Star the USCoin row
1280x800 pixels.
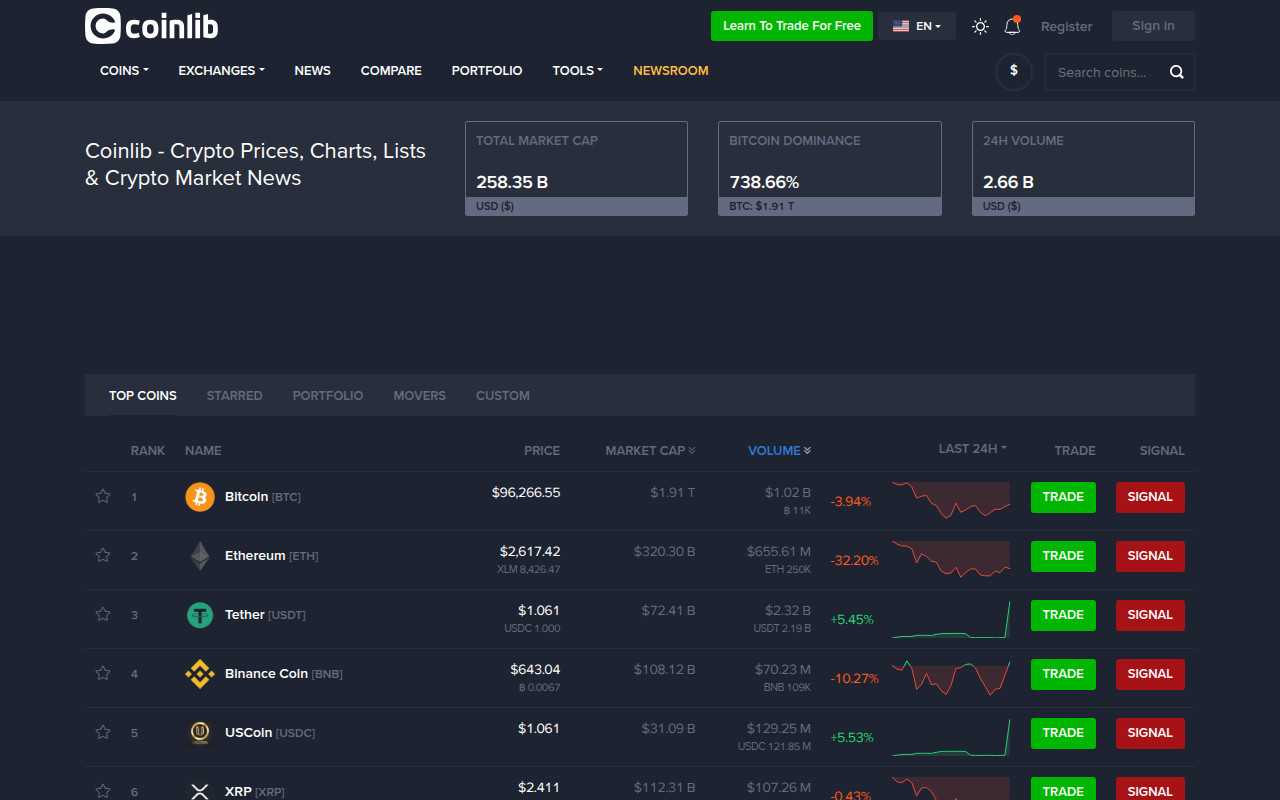[x=103, y=732]
